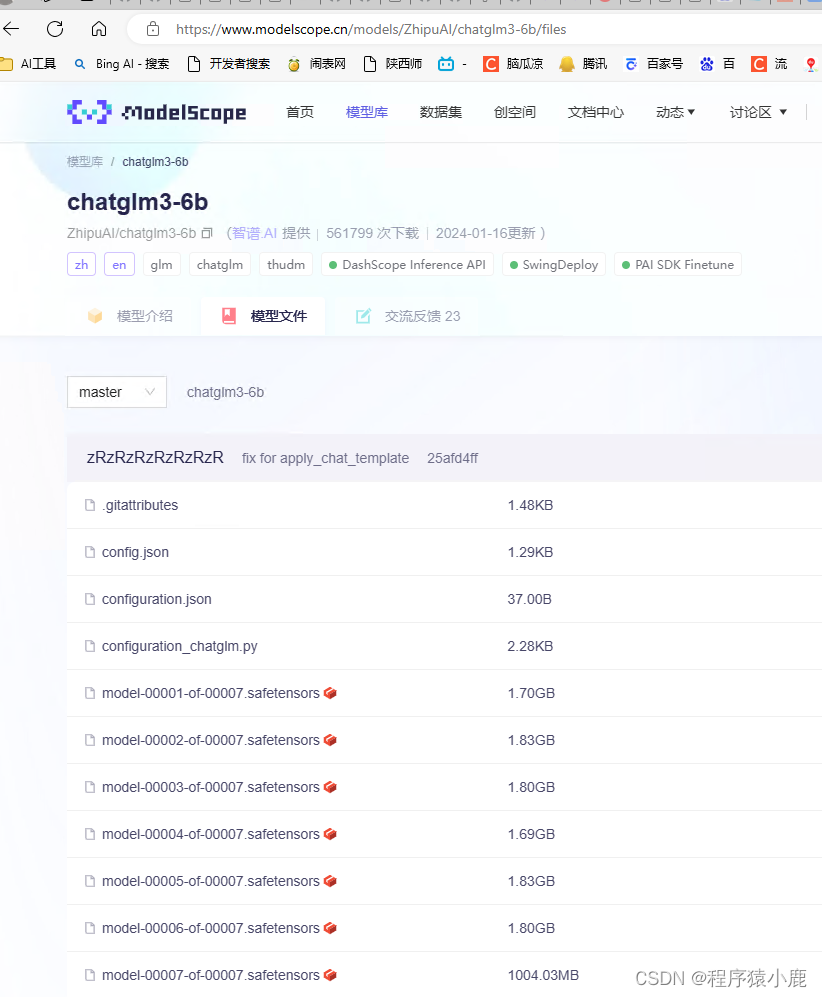822x997 pixels.
Task: Open the configuration_chatglm.py file
Action: tap(179, 646)
